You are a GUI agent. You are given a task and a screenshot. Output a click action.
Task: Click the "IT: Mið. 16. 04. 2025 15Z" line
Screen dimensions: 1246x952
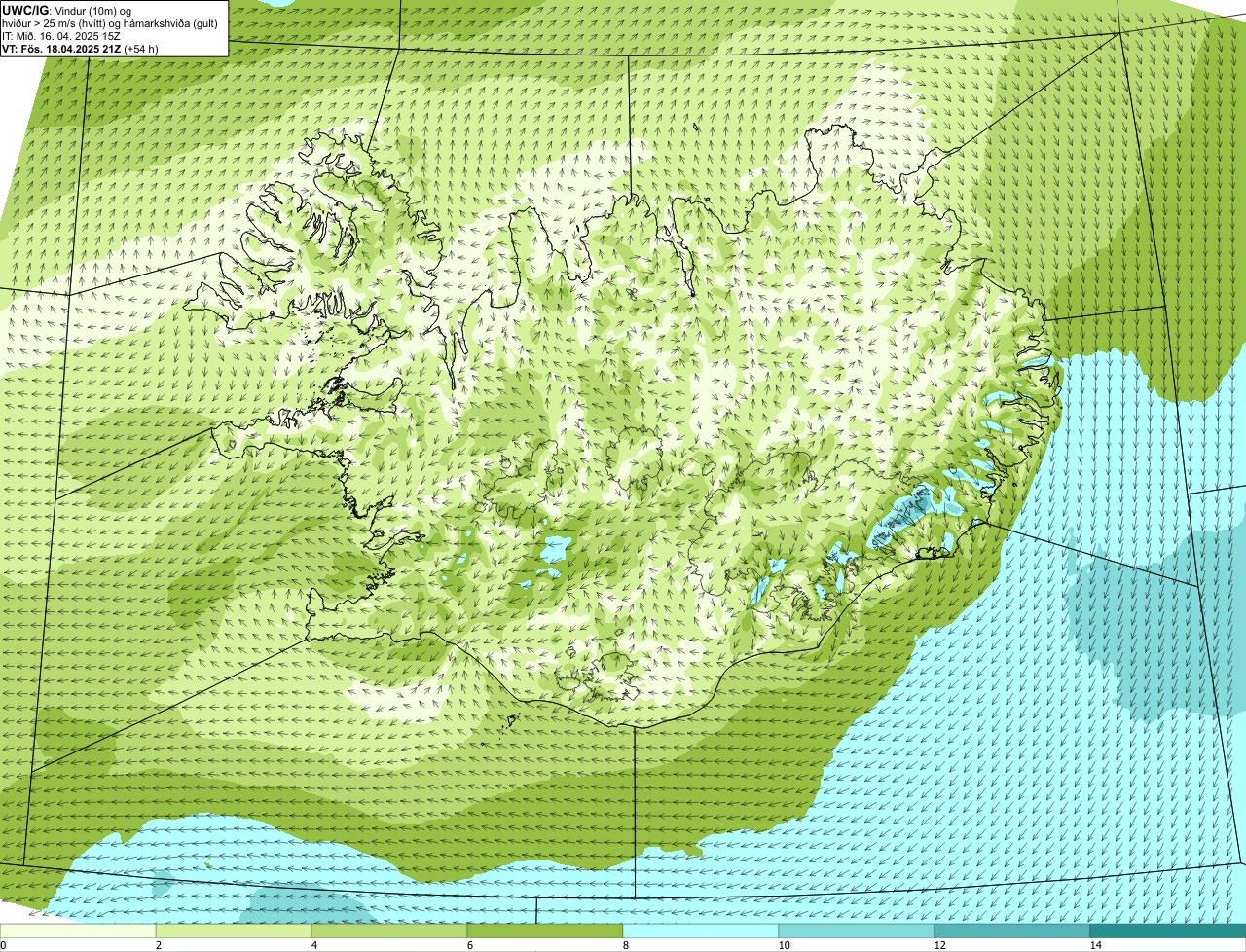61,36
